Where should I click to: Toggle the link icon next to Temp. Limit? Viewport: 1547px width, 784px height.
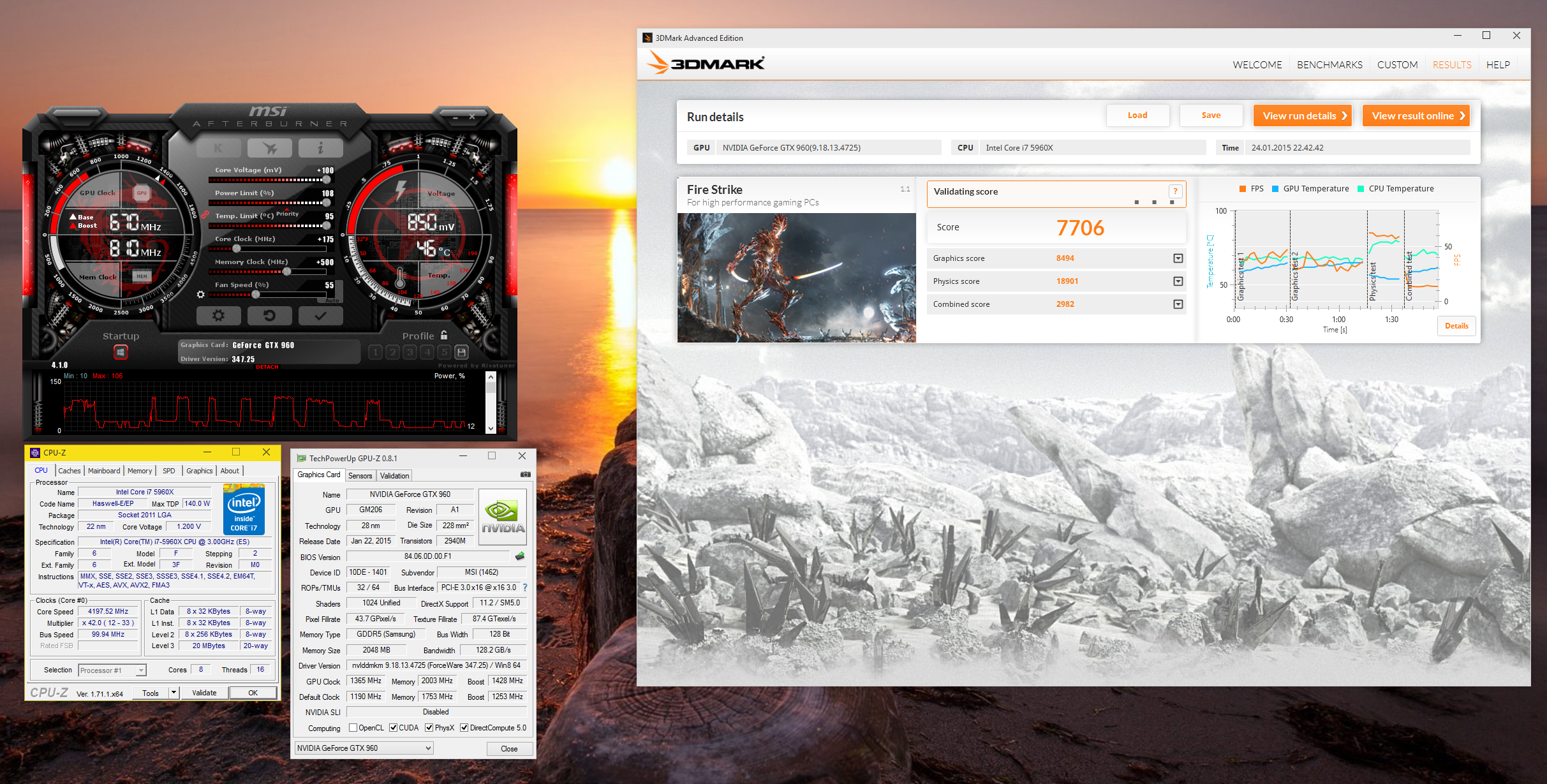[x=205, y=216]
